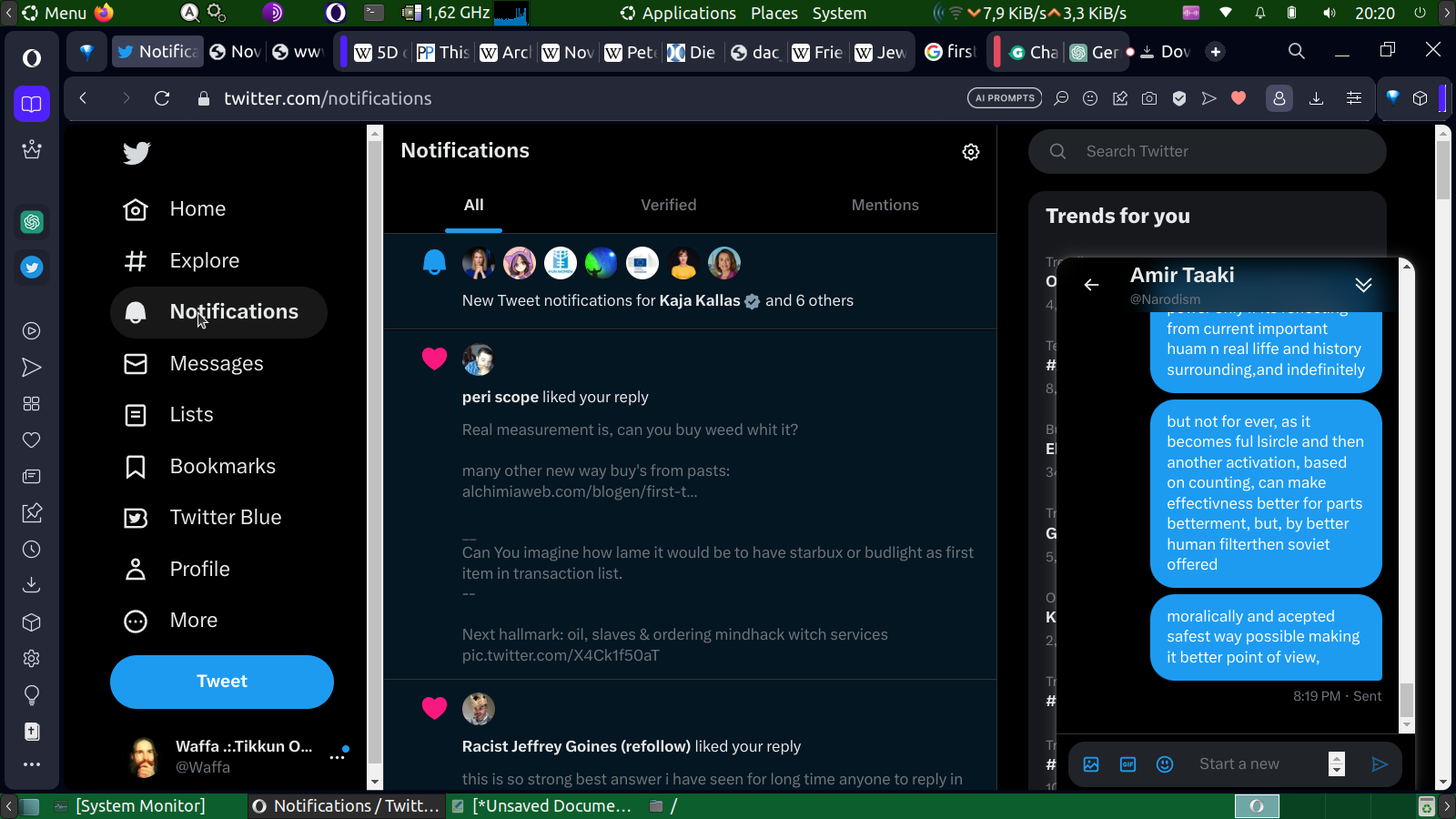
Task: Expand the More navigation menu
Action: (172, 621)
